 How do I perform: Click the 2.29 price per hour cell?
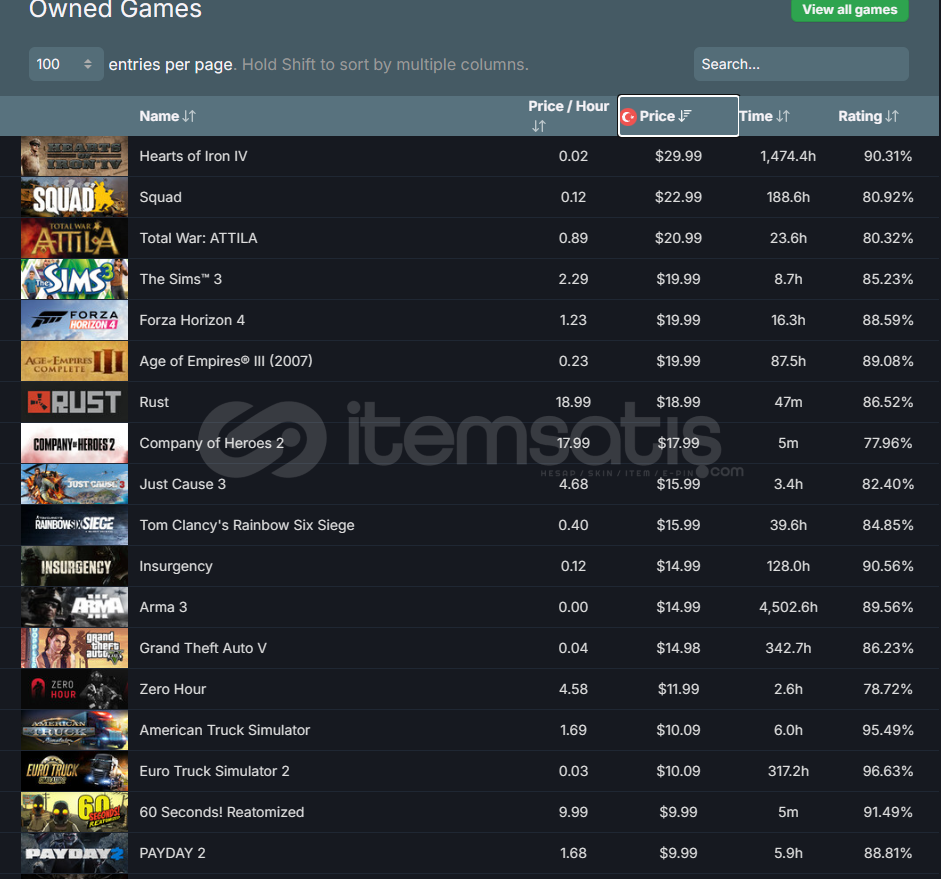click(x=573, y=279)
